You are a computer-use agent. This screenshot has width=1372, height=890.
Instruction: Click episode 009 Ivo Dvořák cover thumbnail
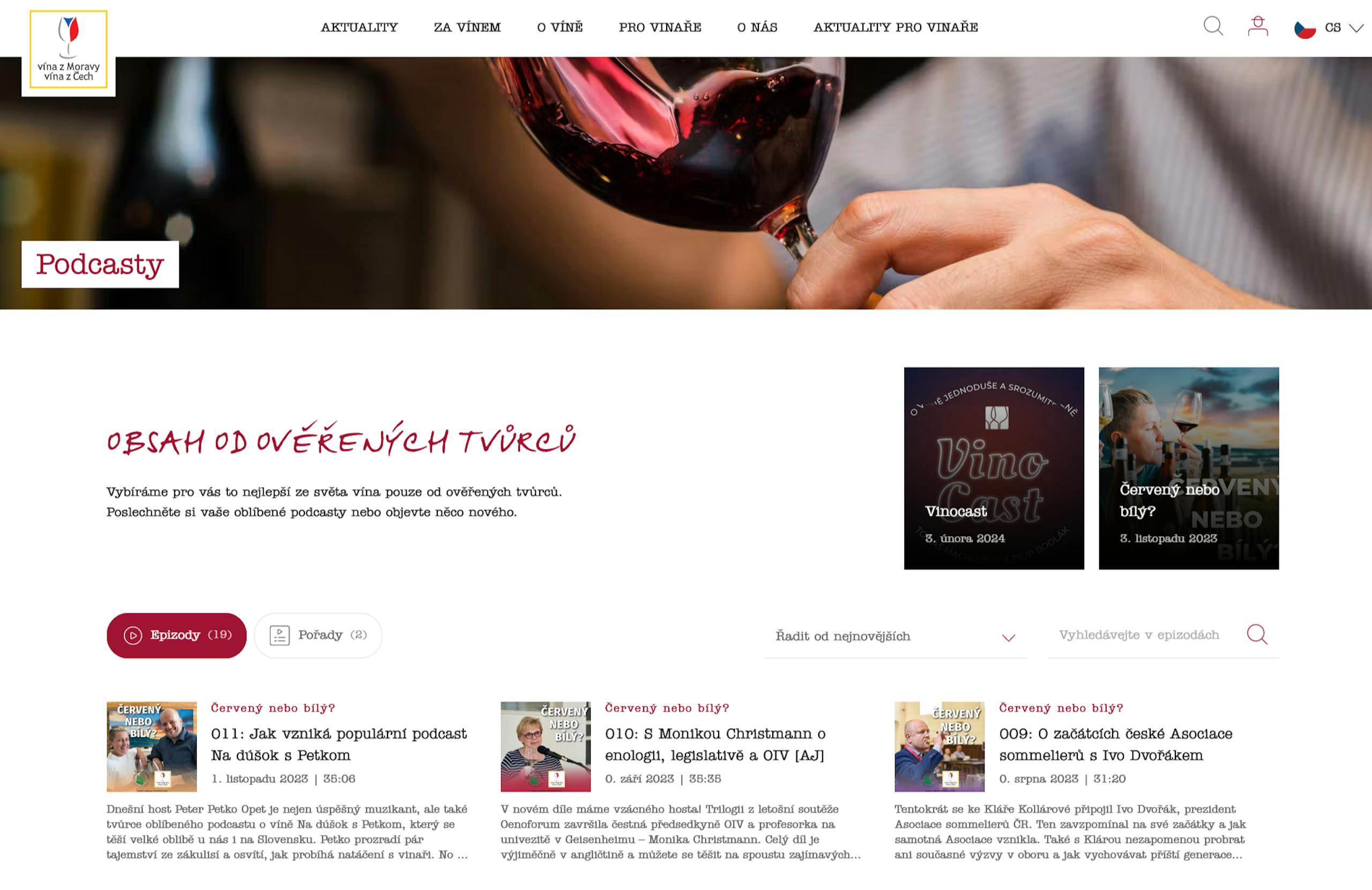[x=939, y=746]
